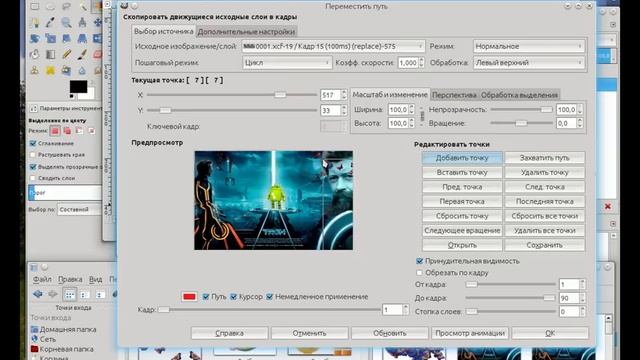Select the Fuzzy Select wand tool
Viewport: 640px width, 360px height.
[x=82, y=7]
